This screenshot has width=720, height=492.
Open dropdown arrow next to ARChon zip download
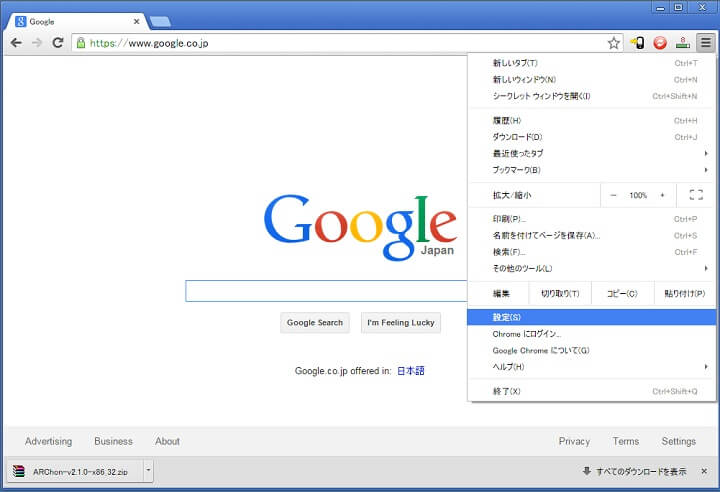148,470
